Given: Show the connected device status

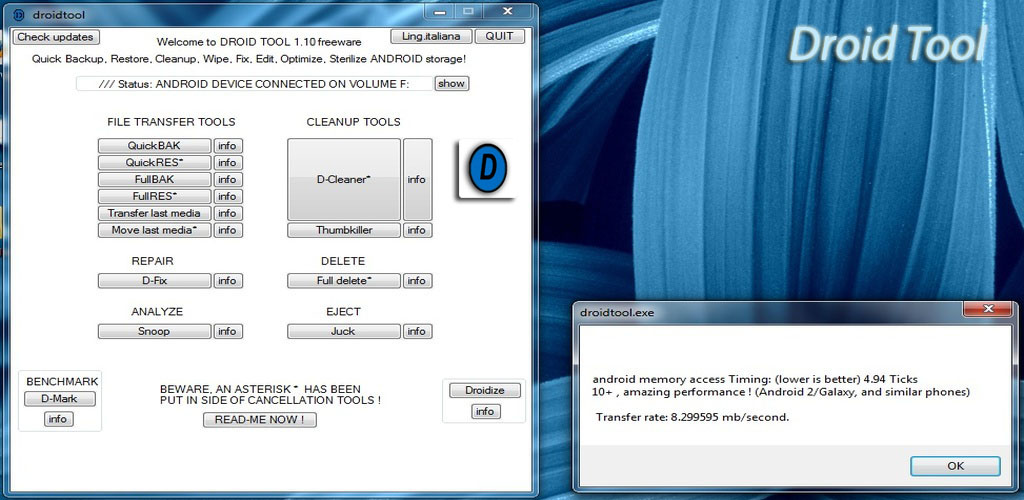Looking at the screenshot, I should pos(451,84).
